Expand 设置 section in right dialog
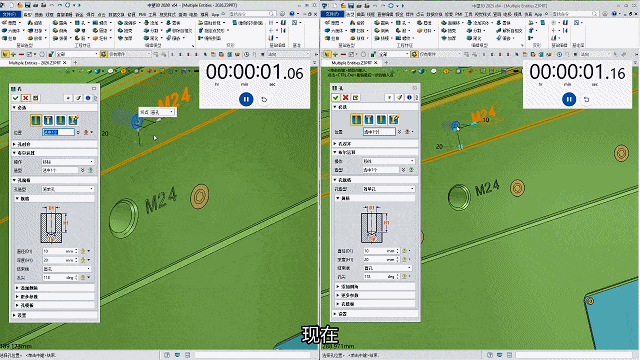This screenshot has height=360, width=640. (x=375, y=313)
